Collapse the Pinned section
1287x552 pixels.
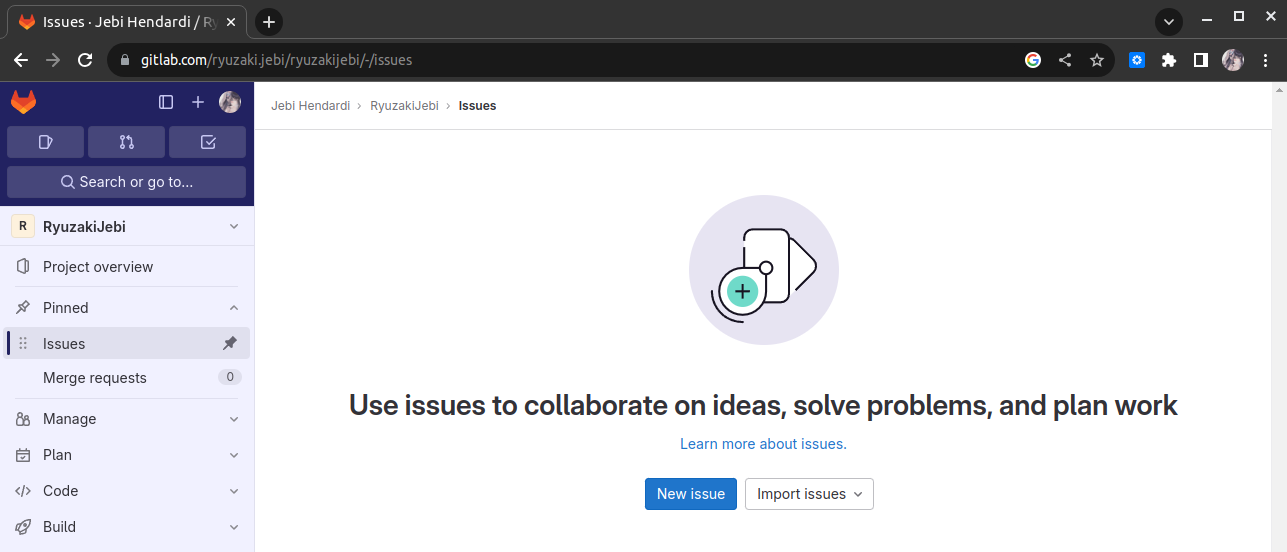[234, 308]
